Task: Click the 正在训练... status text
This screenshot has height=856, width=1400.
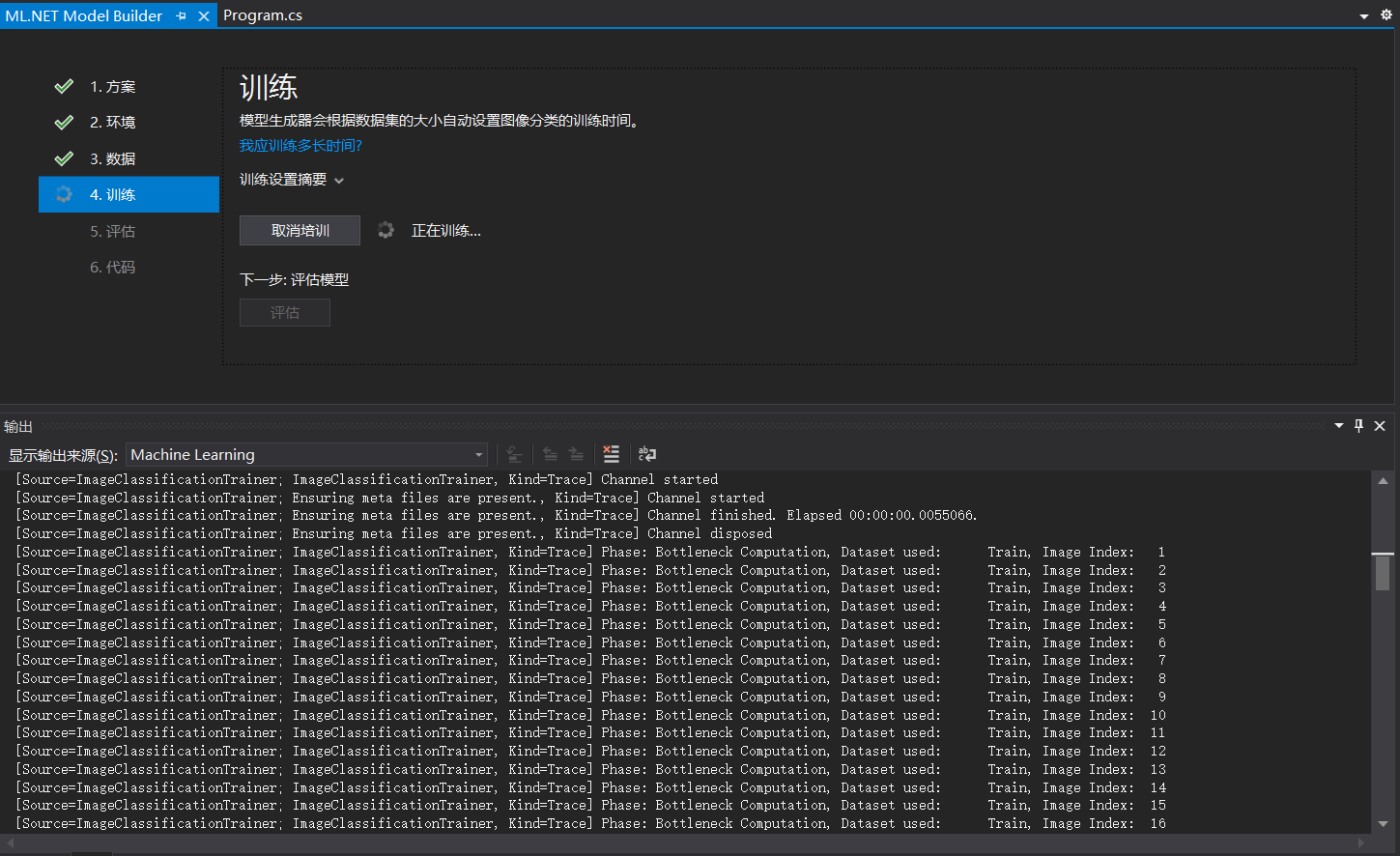Action: [x=445, y=231]
